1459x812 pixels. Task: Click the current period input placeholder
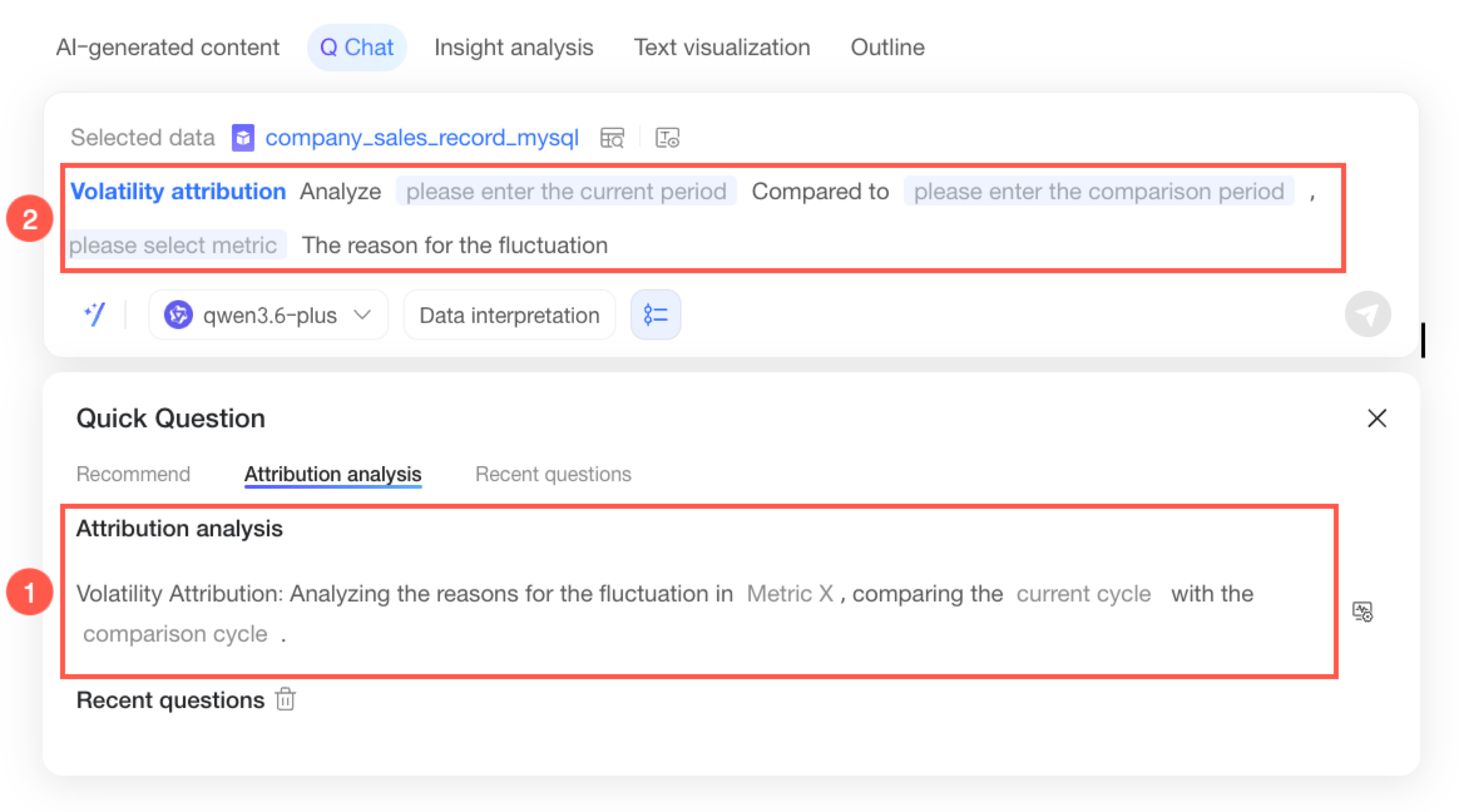click(x=566, y=191)
